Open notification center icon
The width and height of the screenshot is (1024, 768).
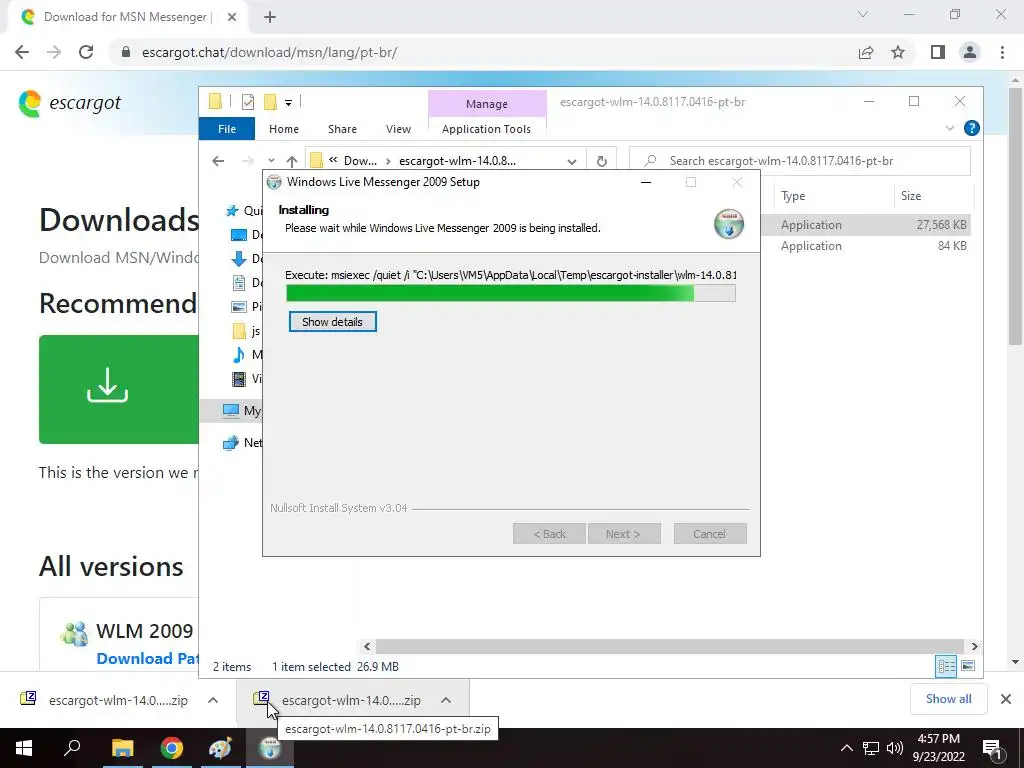coord(993,748)
